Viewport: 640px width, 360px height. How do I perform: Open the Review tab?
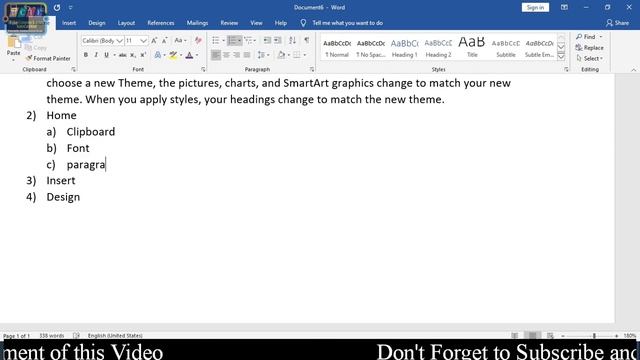229,23
